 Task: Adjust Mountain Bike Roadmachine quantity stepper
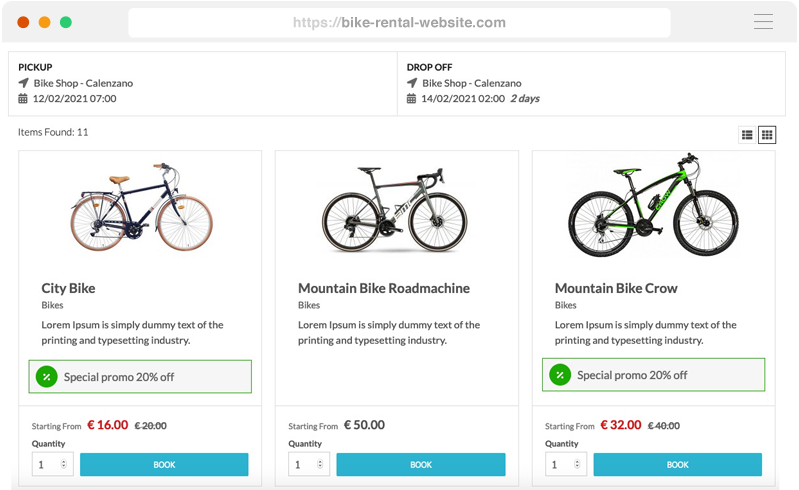(320, 465)
